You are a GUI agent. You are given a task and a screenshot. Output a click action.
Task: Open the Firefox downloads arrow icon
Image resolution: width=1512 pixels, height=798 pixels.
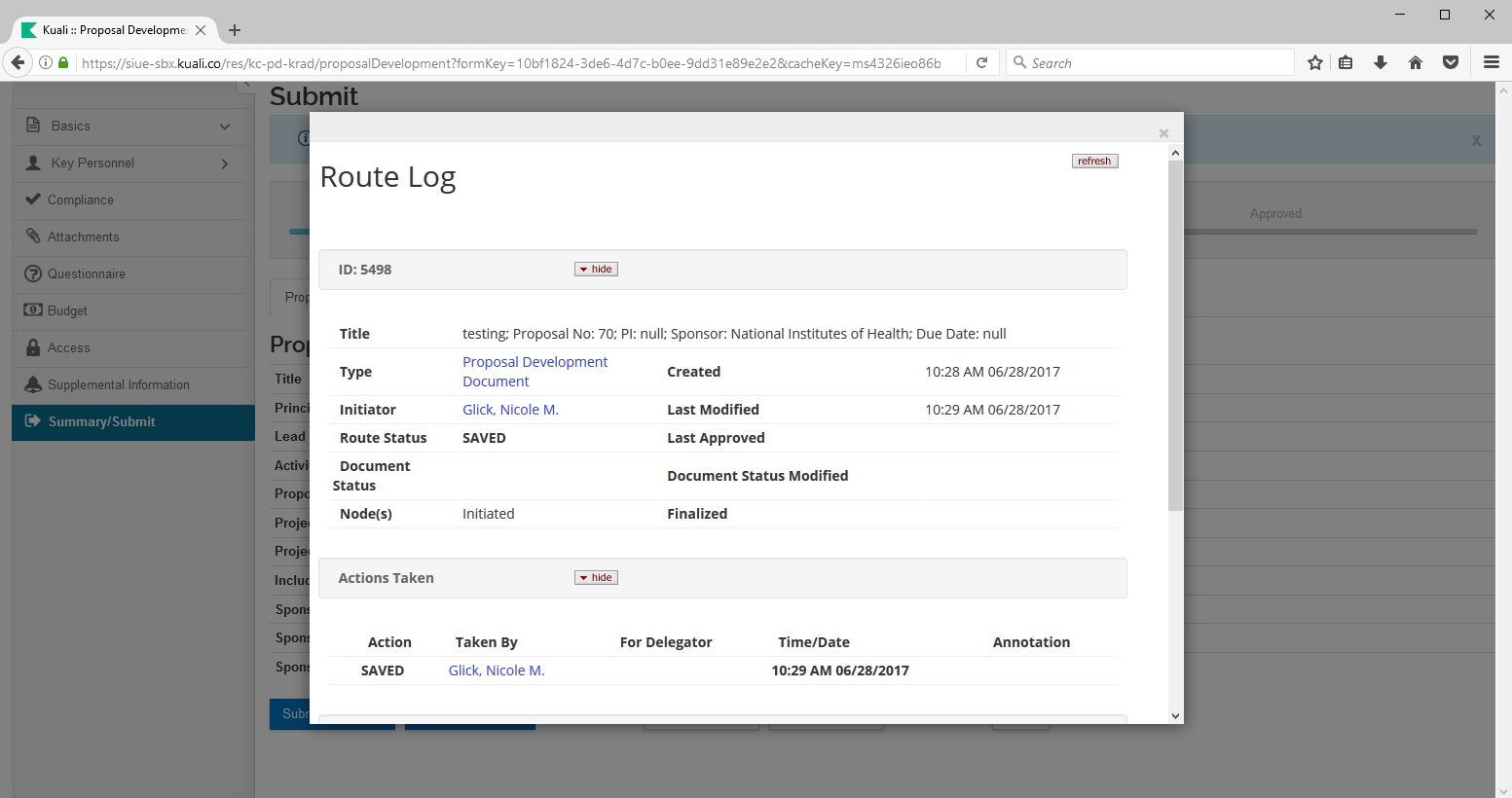[x=1381, y=63]
